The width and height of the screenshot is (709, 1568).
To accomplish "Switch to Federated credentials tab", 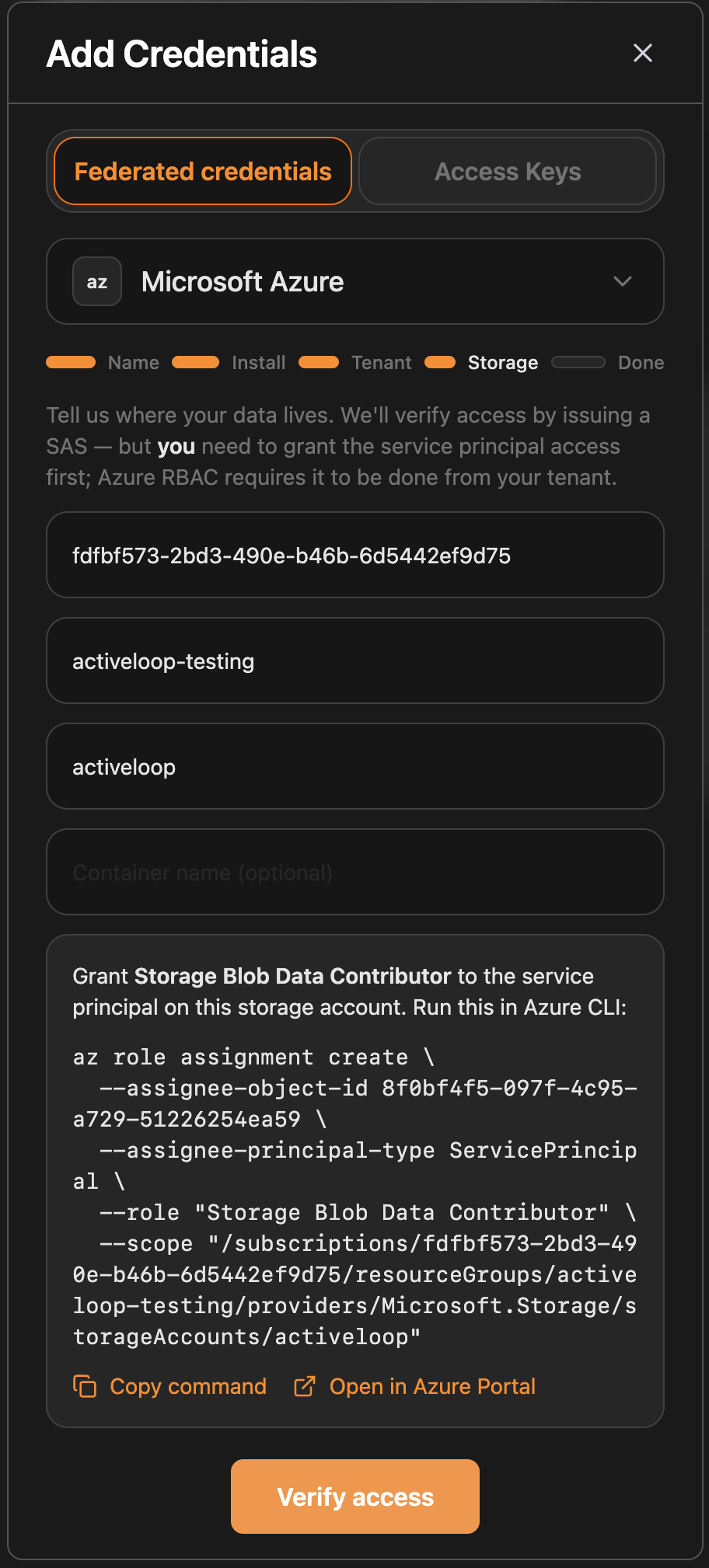I will (203, 171).
